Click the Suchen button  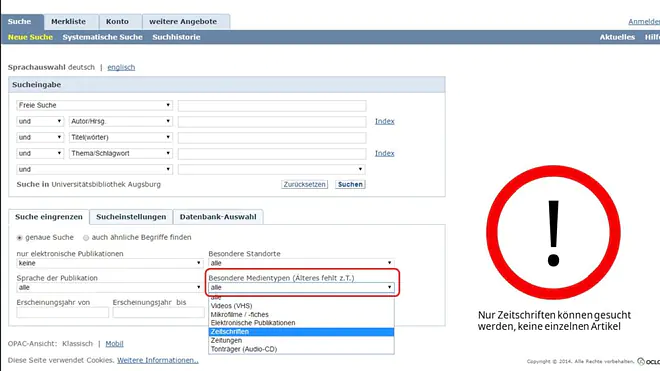tap(350, 184)
